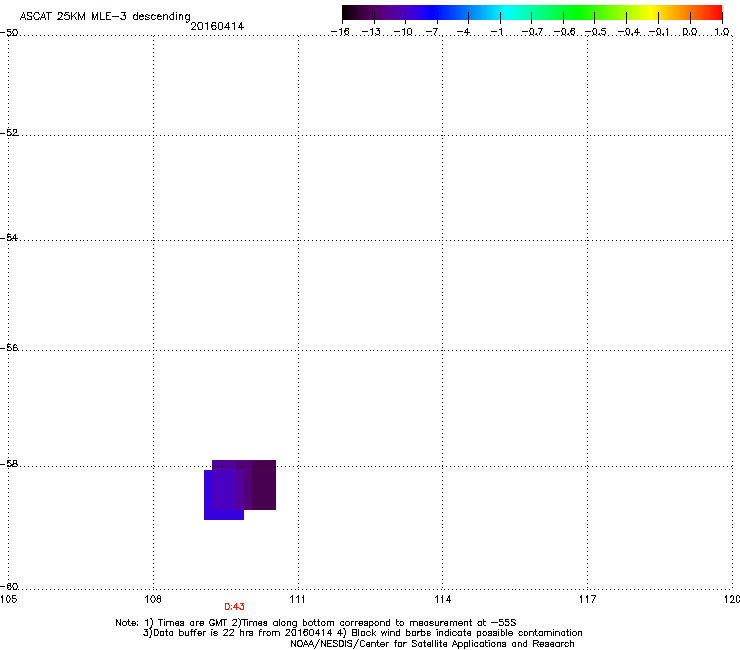Click longitude label 108

[153, 599]
